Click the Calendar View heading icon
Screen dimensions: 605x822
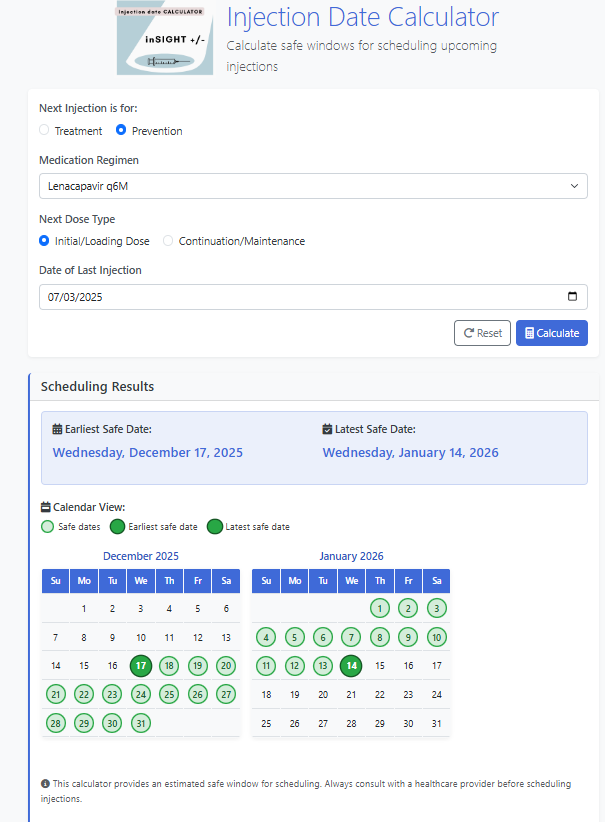pyautogui.click(x=46, y=507)
